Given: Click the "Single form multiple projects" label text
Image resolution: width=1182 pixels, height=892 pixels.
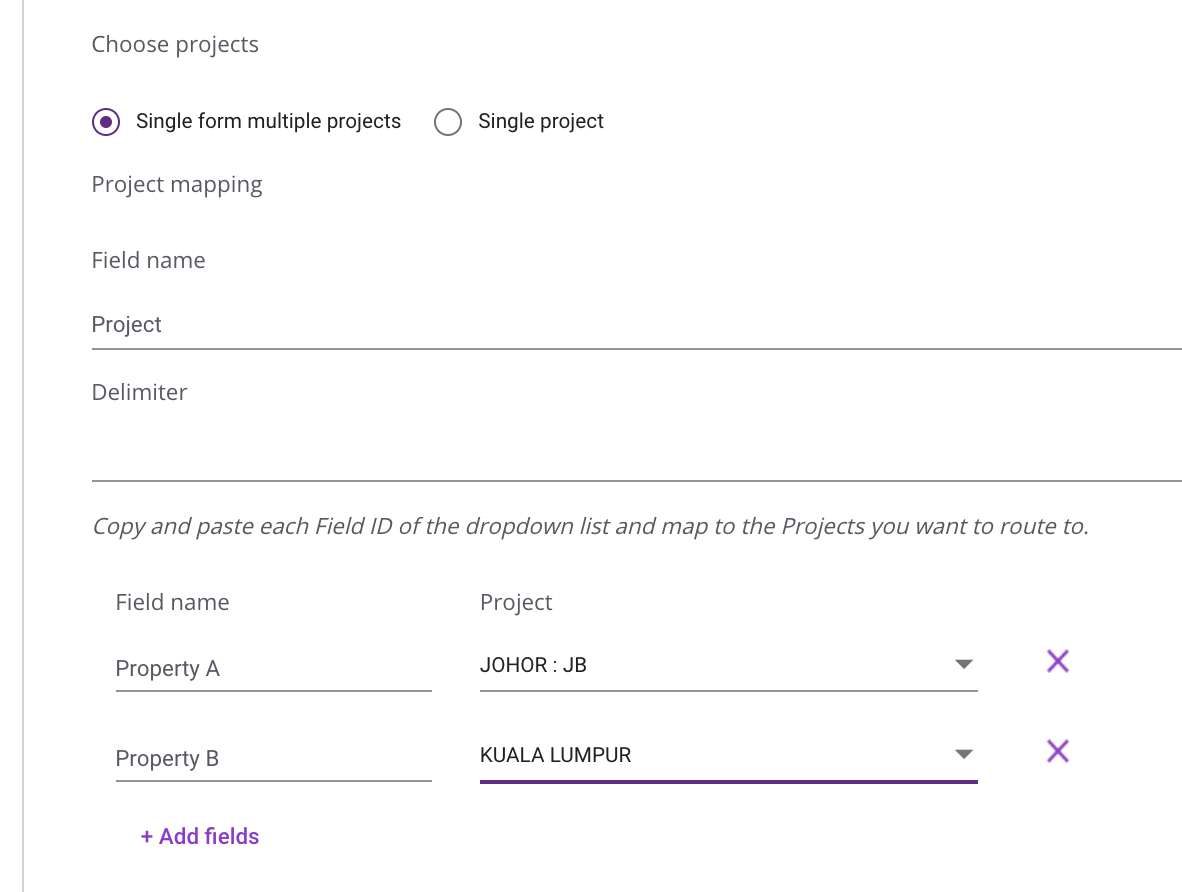Looking at the screenshot, I should (x=268, y=122).
